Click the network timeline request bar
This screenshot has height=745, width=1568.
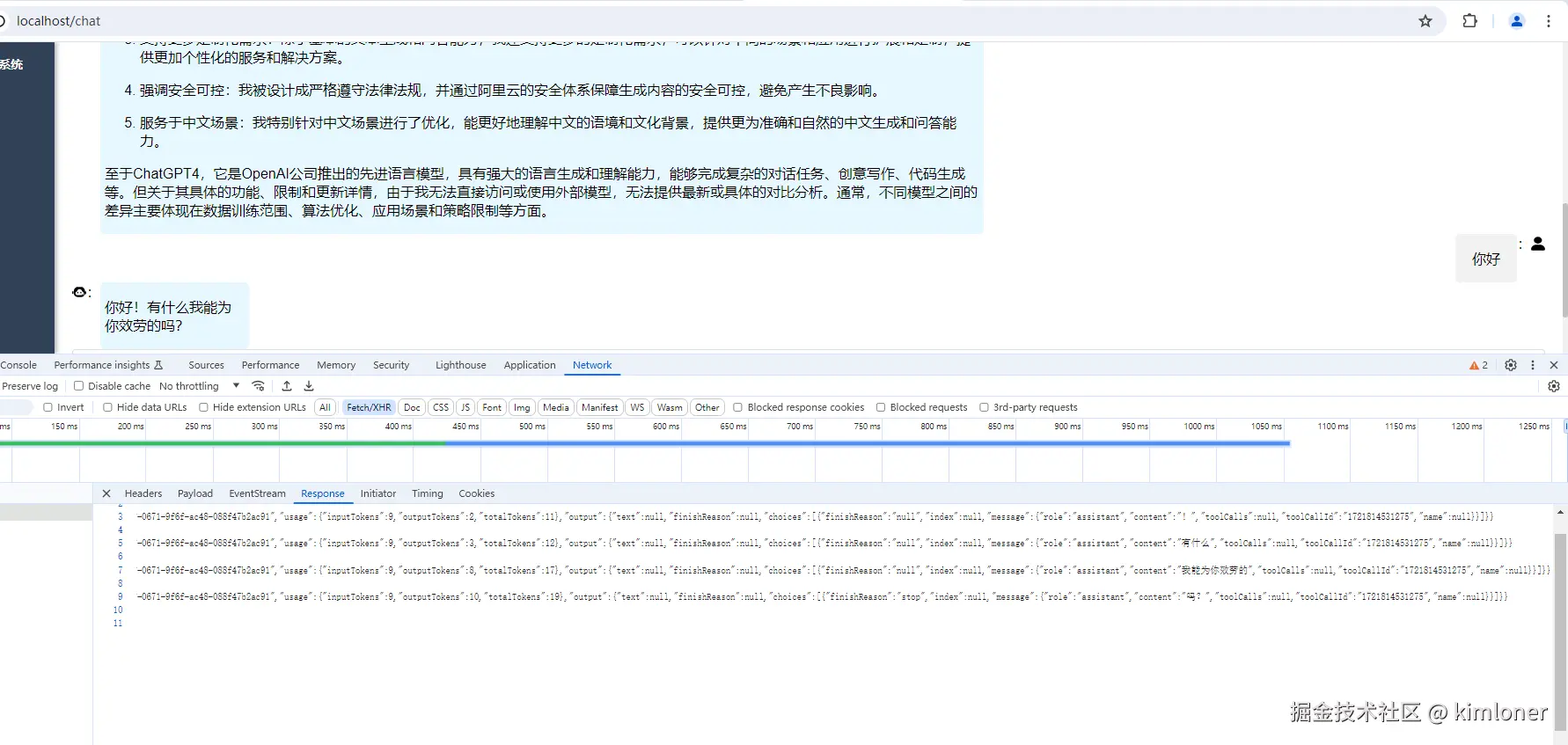(x=645, y=443)
